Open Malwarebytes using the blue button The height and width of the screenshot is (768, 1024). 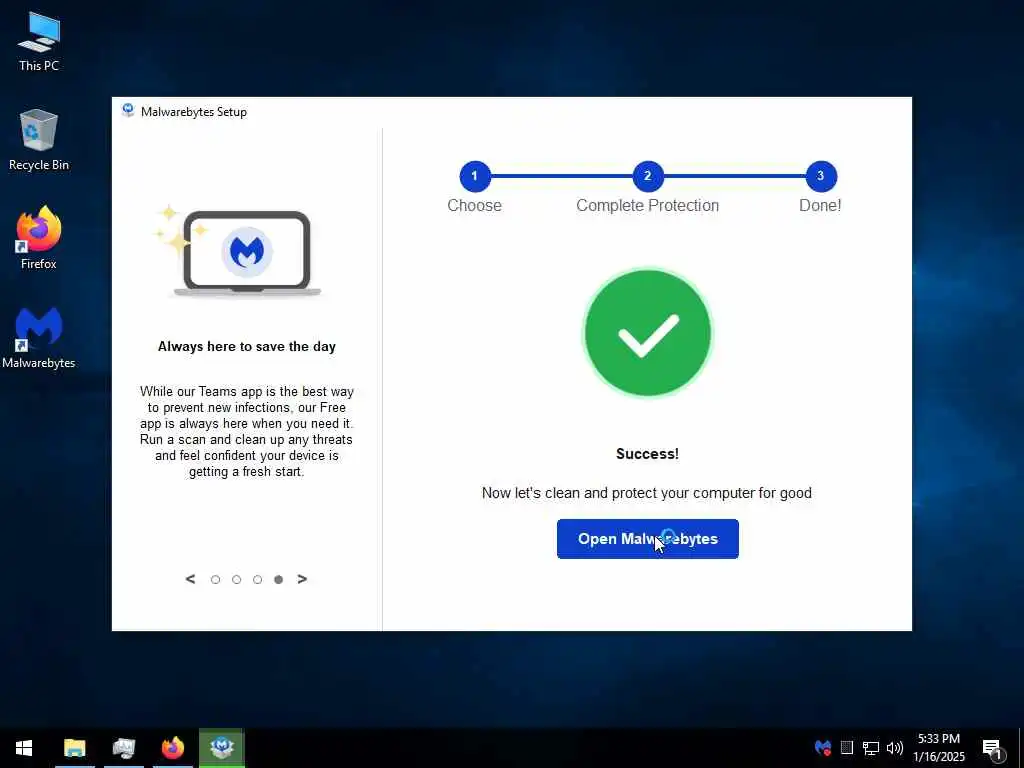click(647, 539)
